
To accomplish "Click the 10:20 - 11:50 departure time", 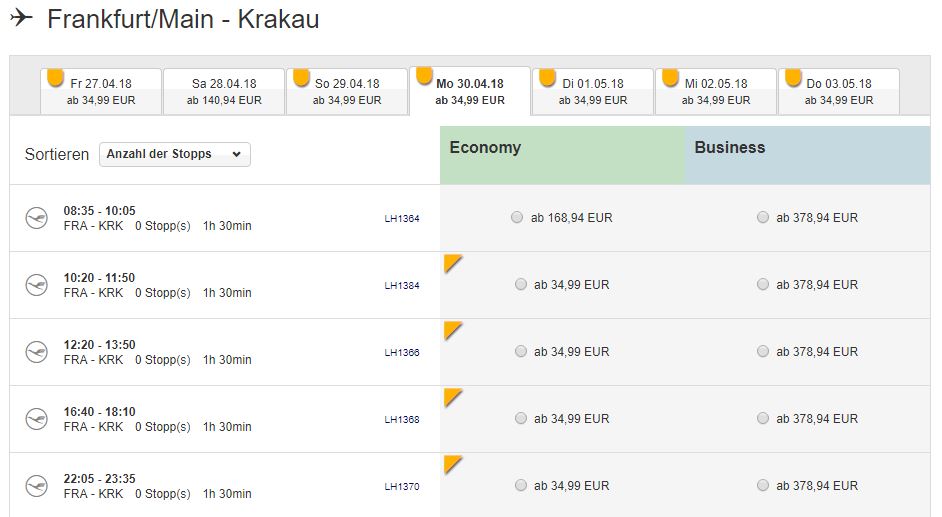I will 100,277.
